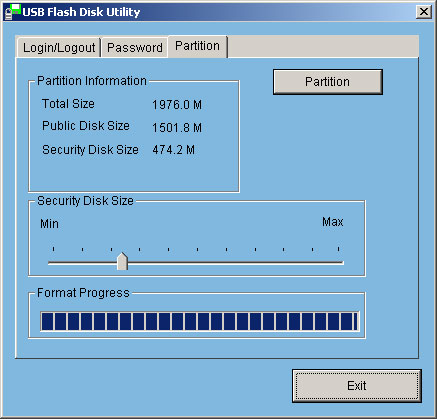Click the USB Flash Disk Utility title icon
The image size is (437, 419).
(x=13, y=12)
